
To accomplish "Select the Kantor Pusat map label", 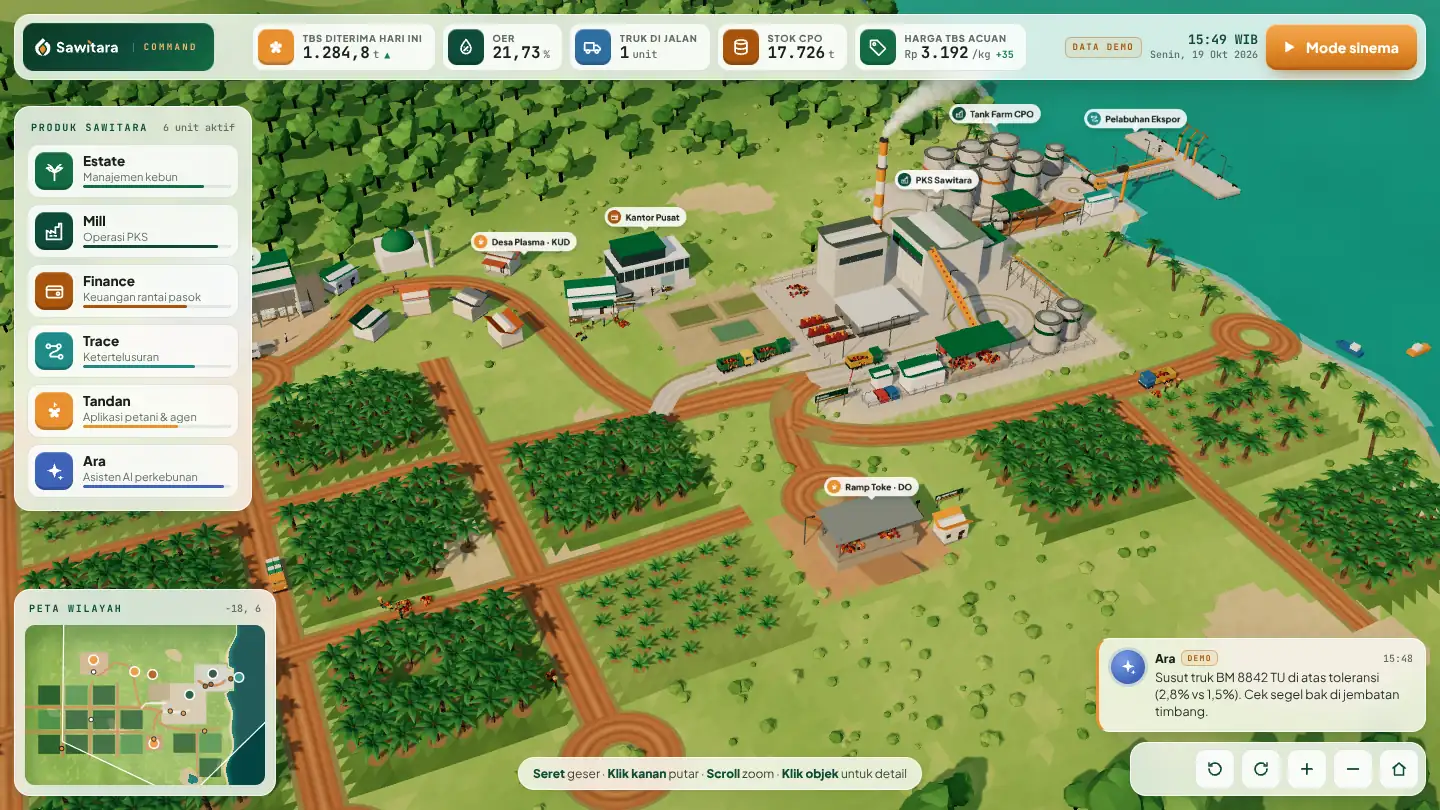I will [646, 217].
